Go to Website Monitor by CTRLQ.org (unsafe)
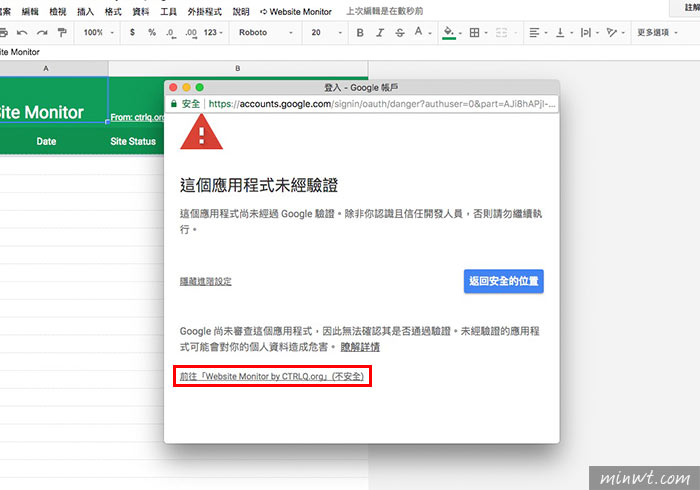This screenshot has width=700, height=490. (x=272, y=377)
